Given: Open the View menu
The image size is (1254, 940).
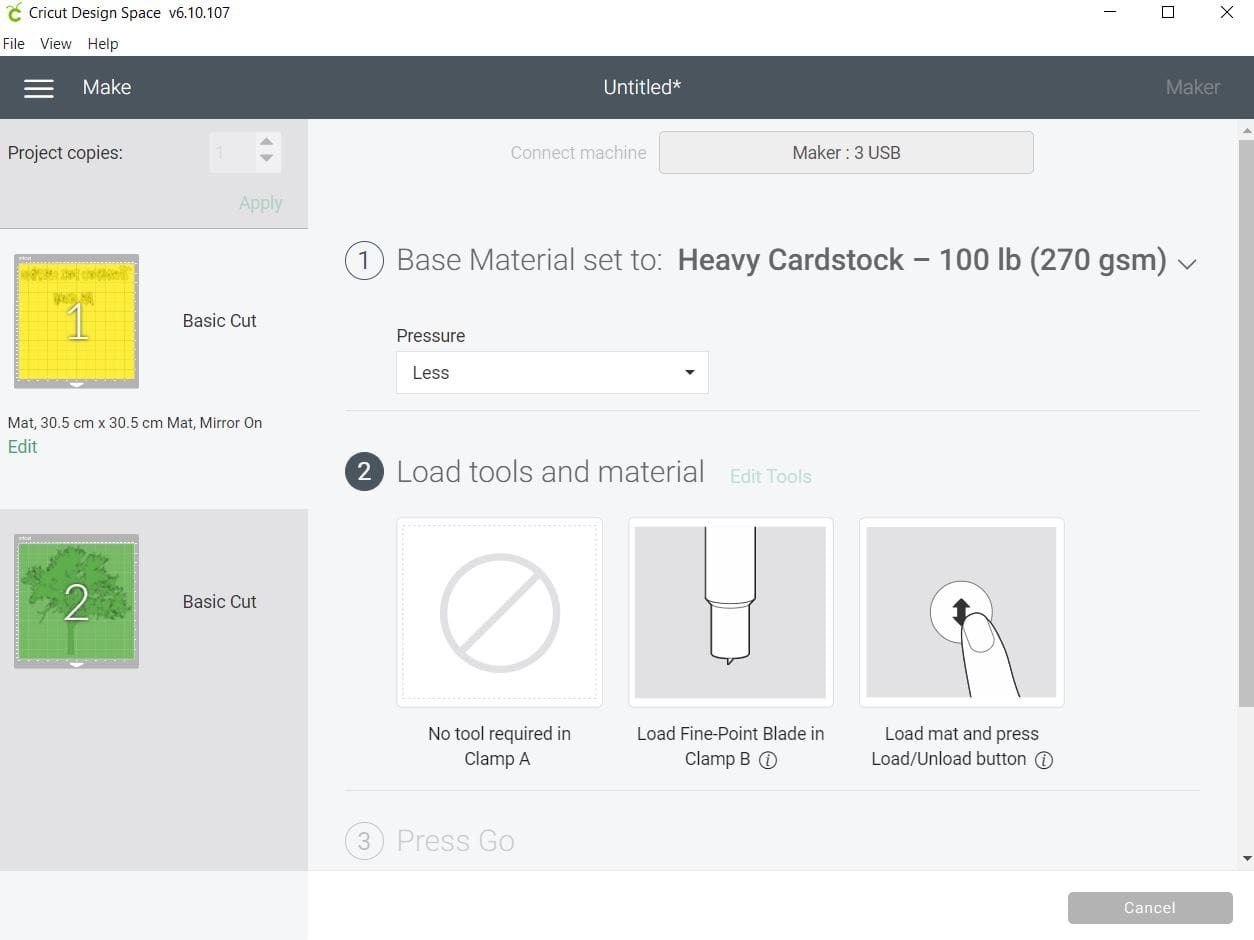Looking at the screenshot, I should point(56,44).
